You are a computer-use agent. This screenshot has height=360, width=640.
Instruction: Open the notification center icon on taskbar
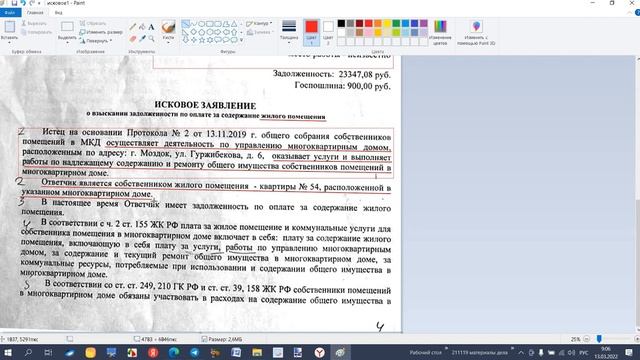629,352
